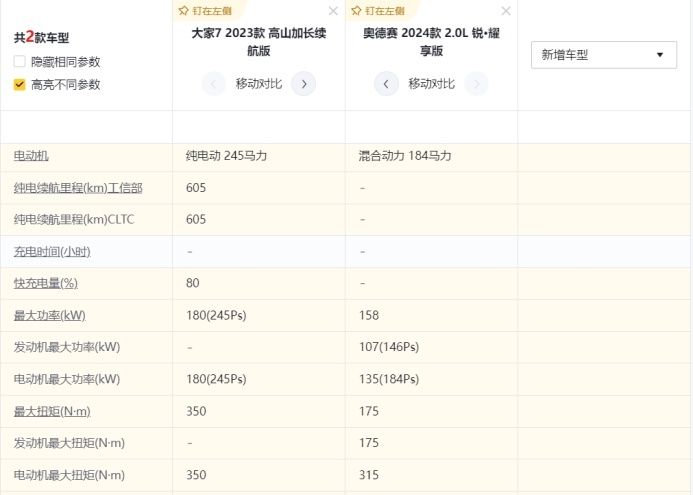Uncheck 高亮不同参数 checkbox
The image size is (693, 495).
coord(19,84)
